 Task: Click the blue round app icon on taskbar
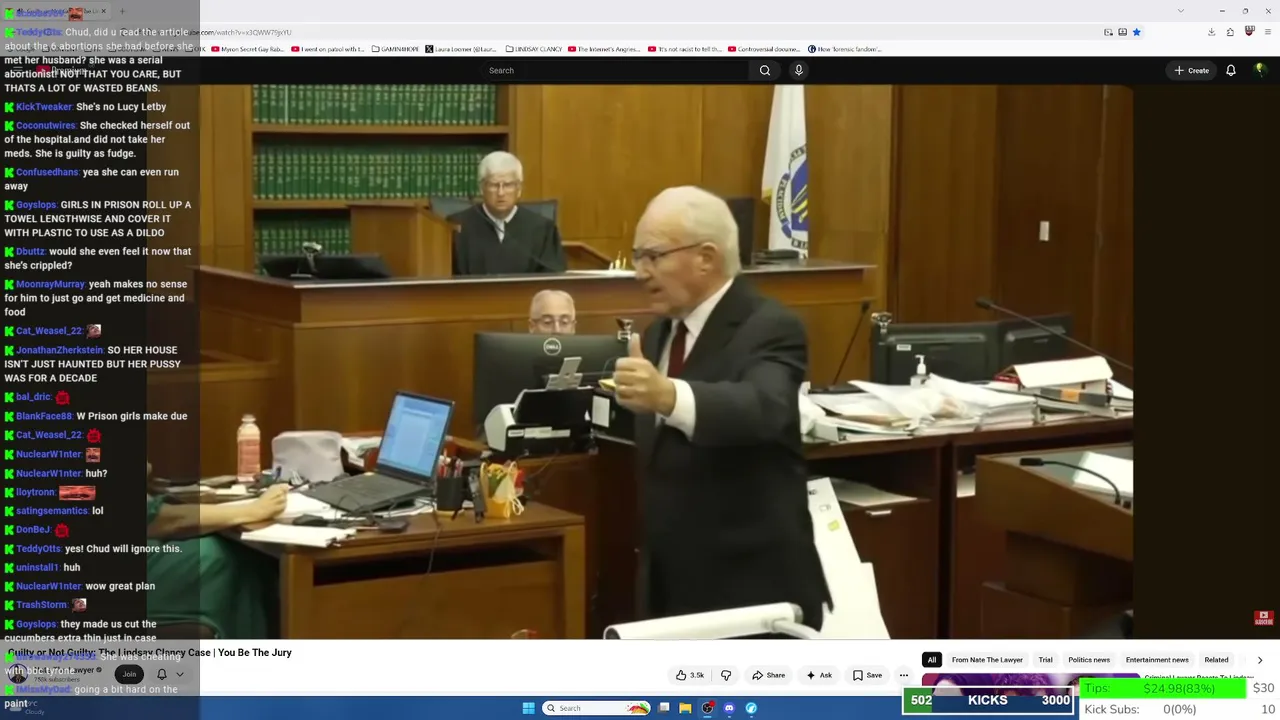(751, 708)
